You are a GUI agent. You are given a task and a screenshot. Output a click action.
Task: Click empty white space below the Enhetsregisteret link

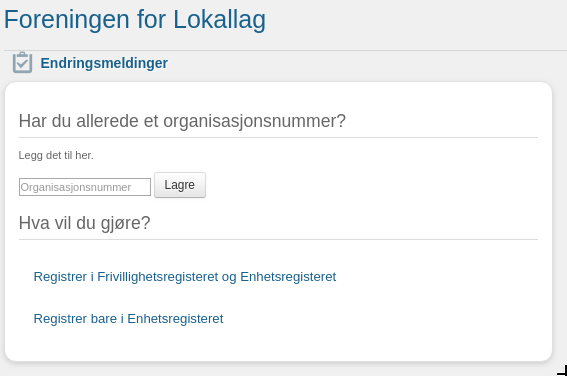pyautogui.click(x=278, y=343)
